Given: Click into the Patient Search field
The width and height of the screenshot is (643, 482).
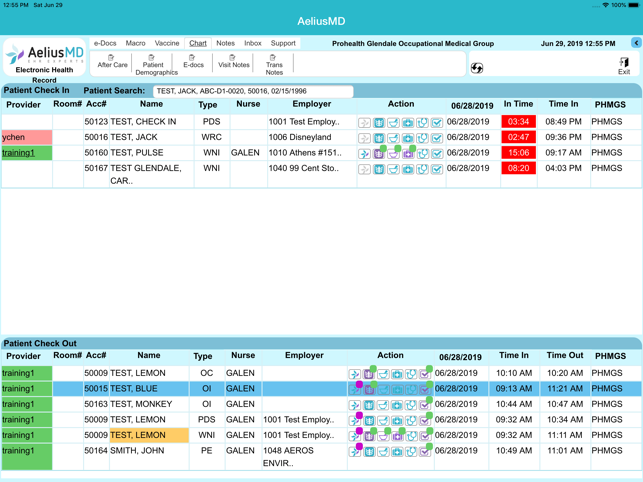Looking at the screenshot, I should tap(252, 91).
